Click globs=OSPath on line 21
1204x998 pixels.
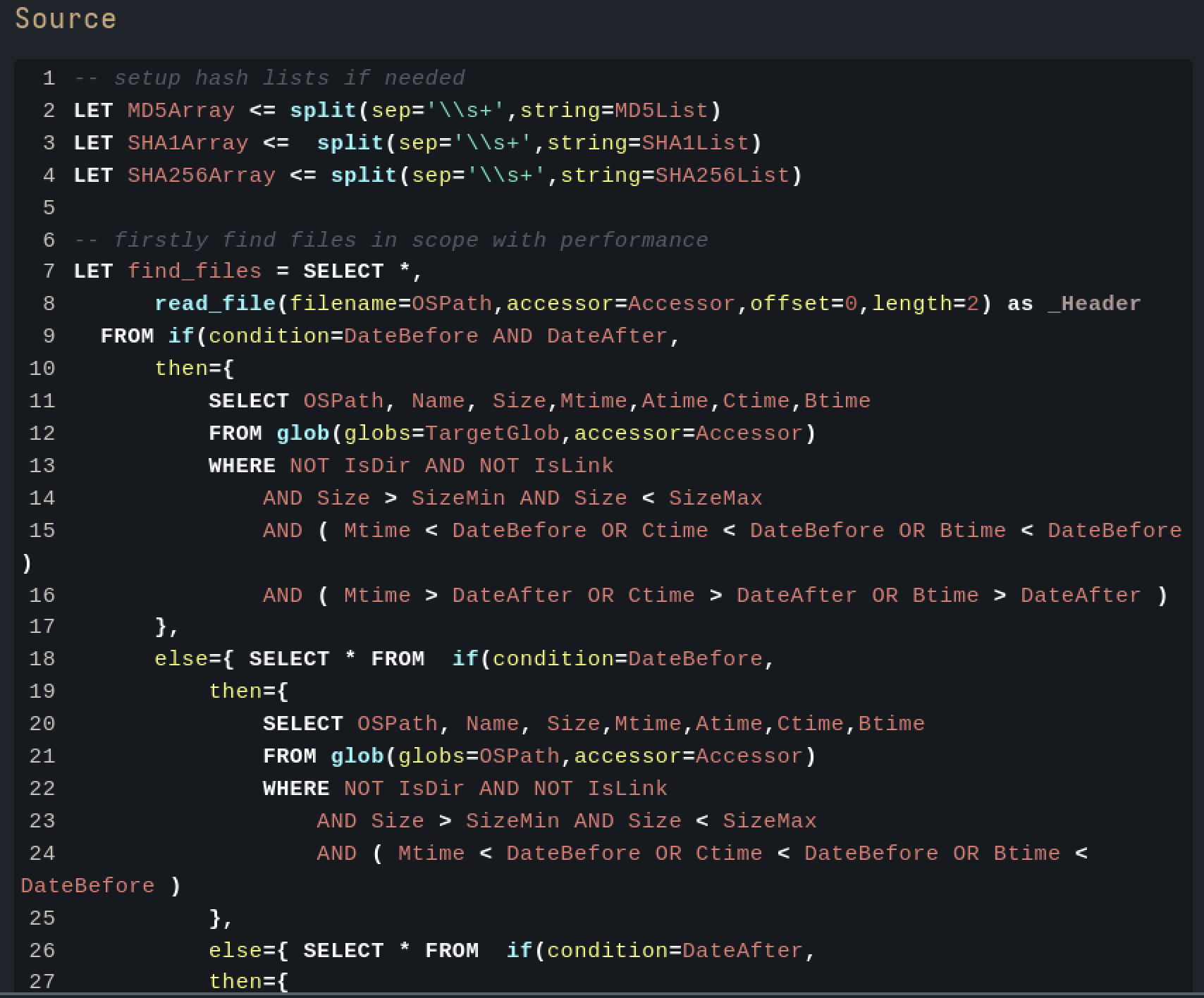[479, 756]
